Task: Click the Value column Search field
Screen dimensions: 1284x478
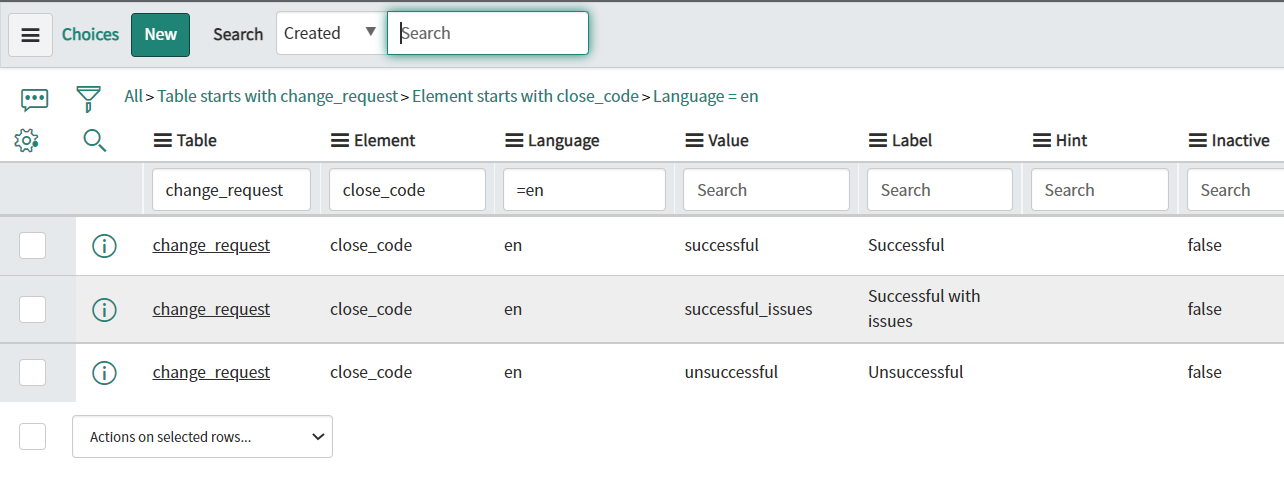Action: [766, 190]
